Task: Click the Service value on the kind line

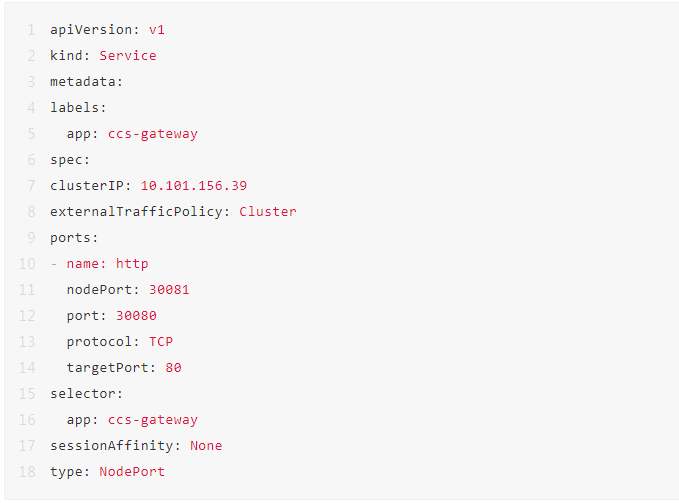Action: pyautogui.click(x=128, y=56)
